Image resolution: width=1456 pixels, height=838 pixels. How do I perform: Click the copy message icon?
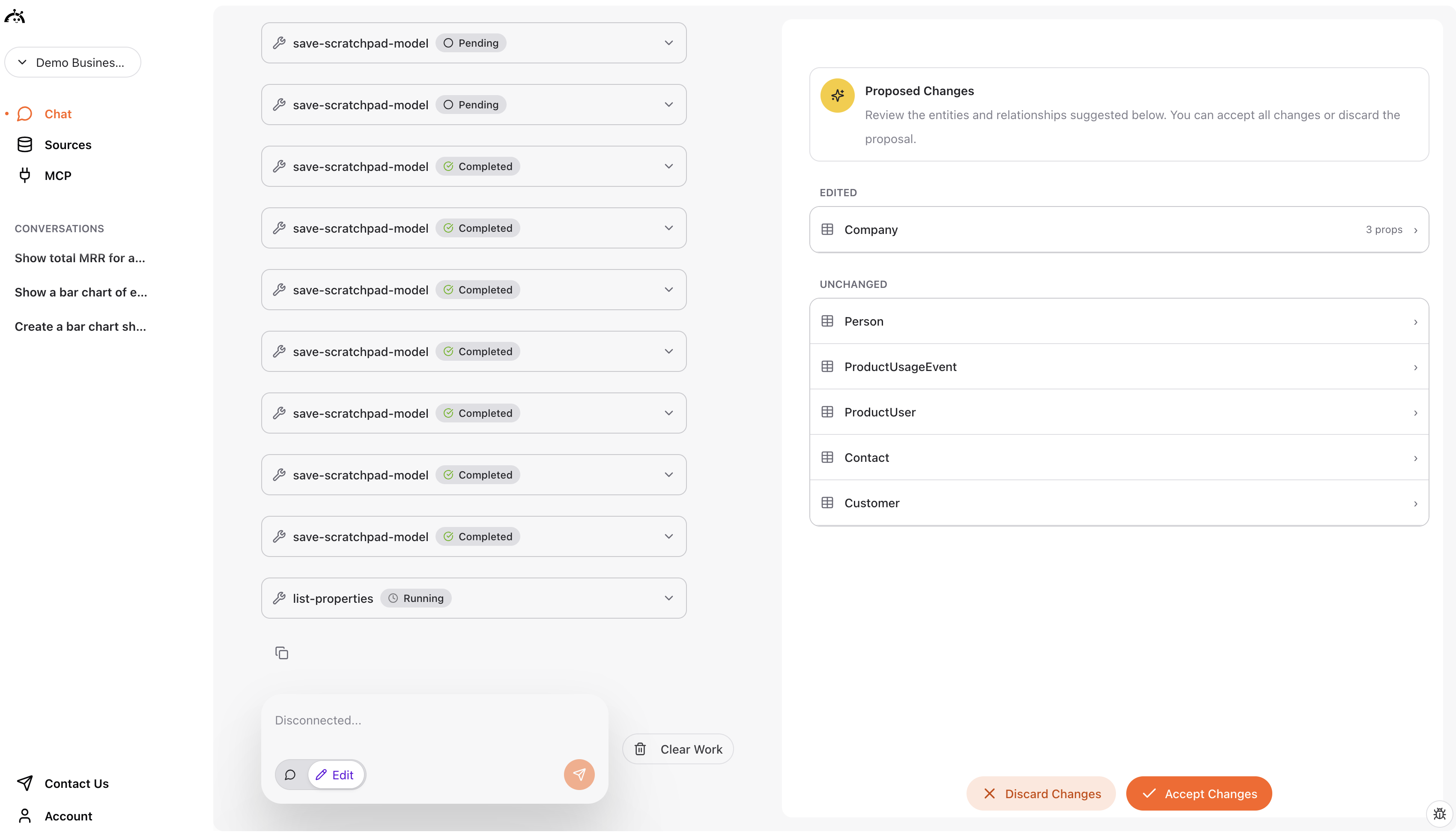point(281,652)
